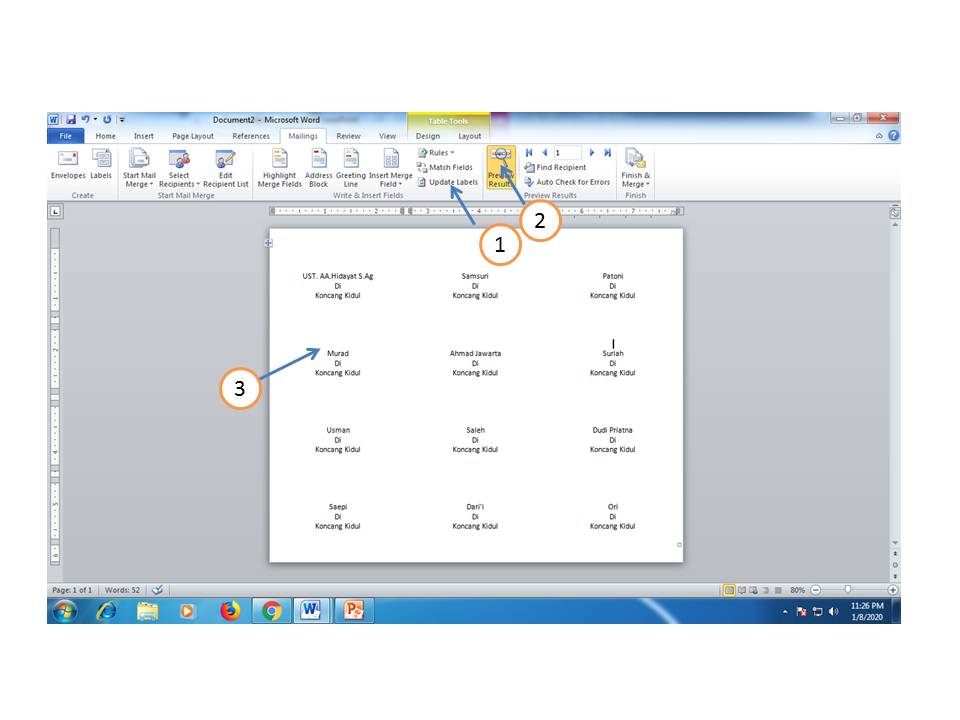Screen dimensions: 960x720
Task: Click Page: 1 of 1 indicator
Action: 72,590
